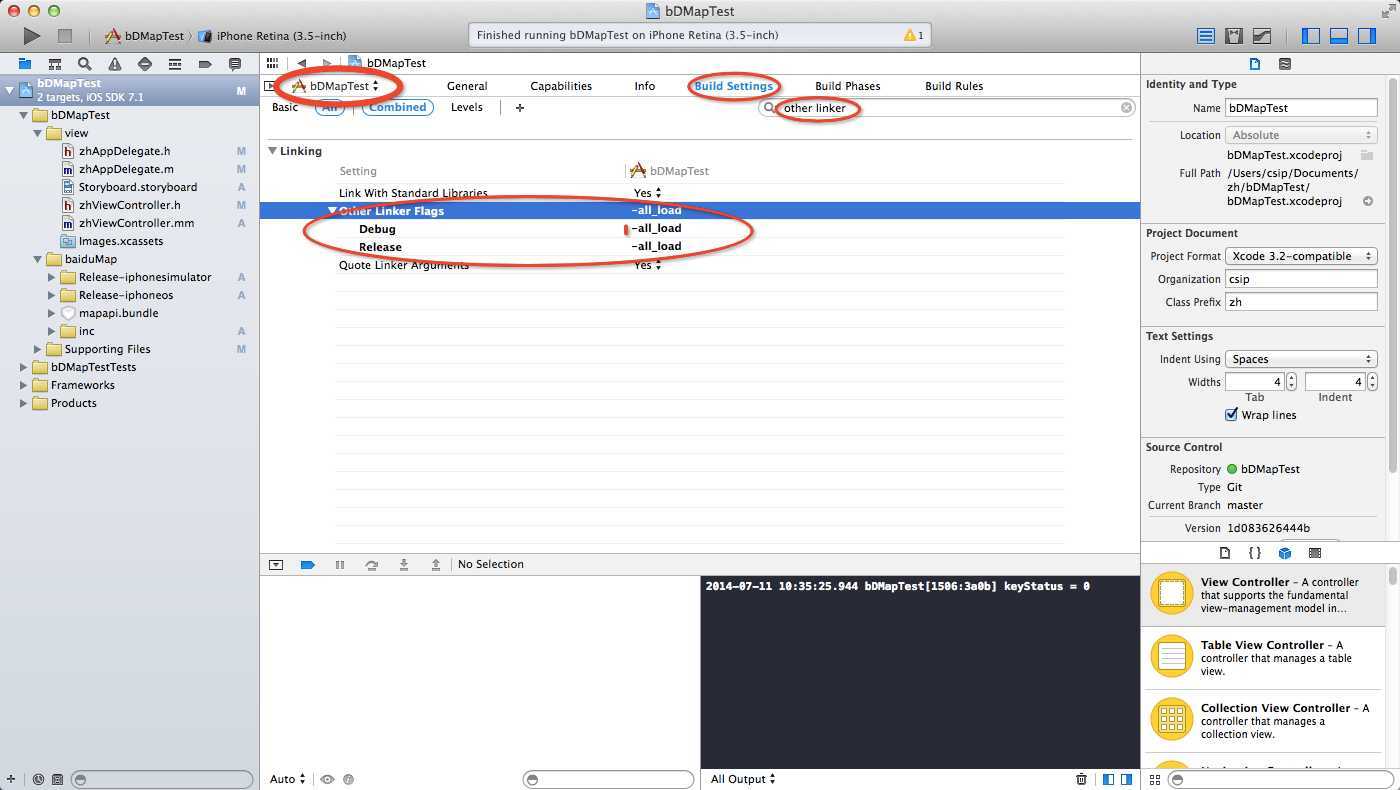1400x790 pixels.
Task: Open the Issue navigator
Action: coord(115,64)
